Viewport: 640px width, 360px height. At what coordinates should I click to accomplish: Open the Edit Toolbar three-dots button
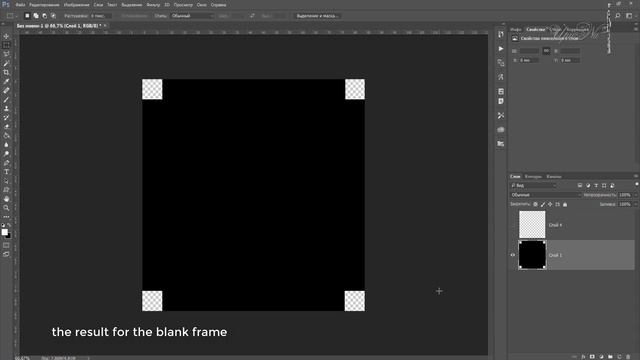point(6,217)
